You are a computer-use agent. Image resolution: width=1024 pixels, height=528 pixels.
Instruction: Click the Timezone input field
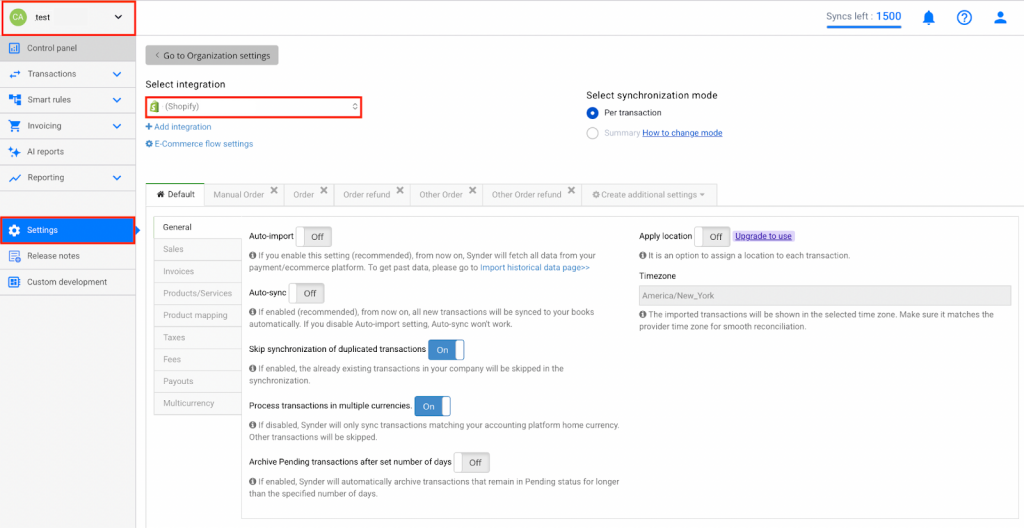pyautogui.click(x=824, y=296)
